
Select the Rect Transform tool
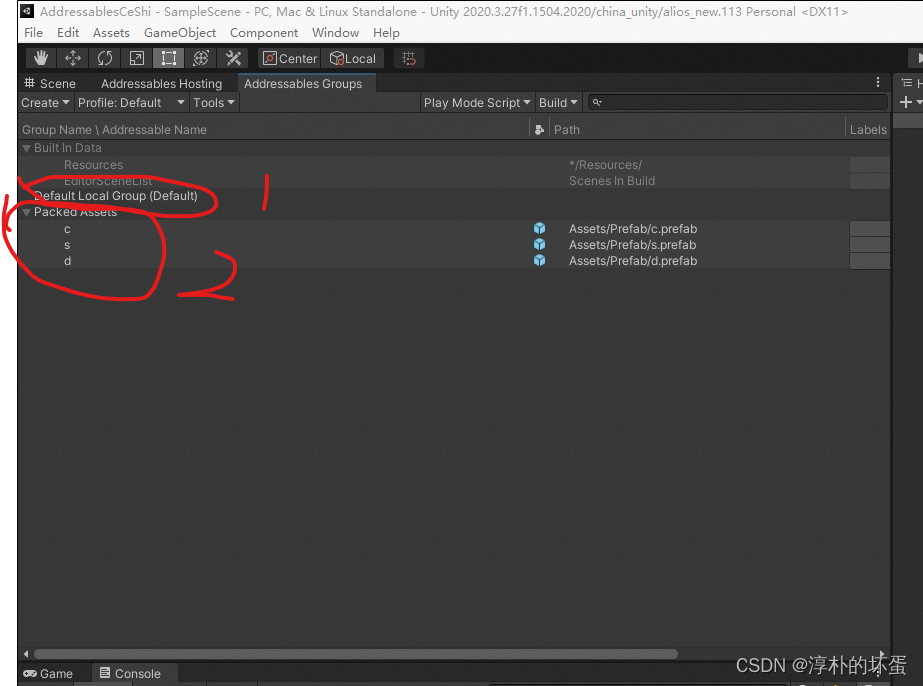(x=168, y=58)
